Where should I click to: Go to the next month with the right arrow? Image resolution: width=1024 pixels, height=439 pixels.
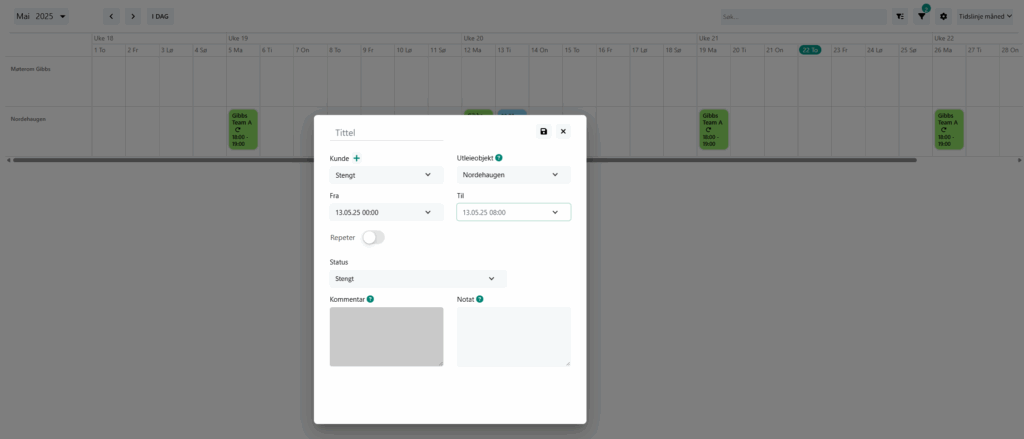point(133,17)
